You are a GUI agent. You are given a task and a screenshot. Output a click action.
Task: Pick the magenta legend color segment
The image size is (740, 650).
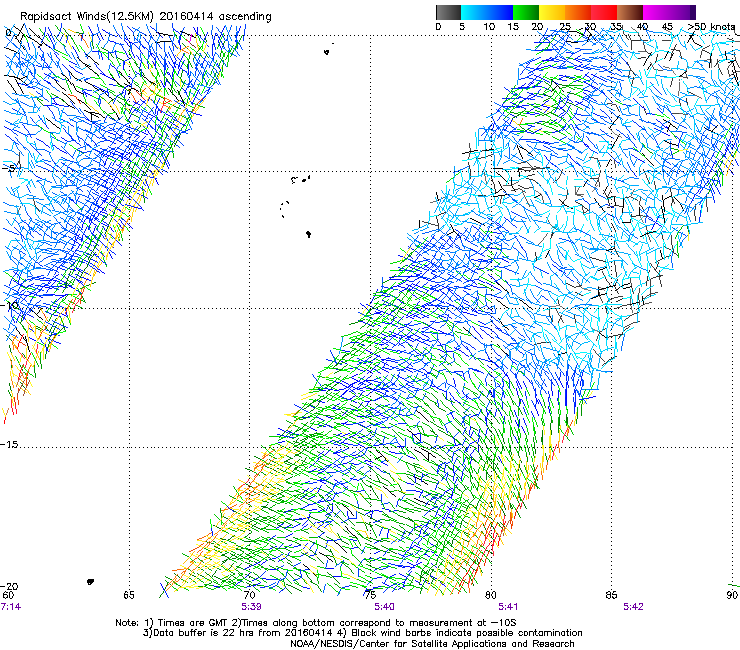[x=656, y=12]
